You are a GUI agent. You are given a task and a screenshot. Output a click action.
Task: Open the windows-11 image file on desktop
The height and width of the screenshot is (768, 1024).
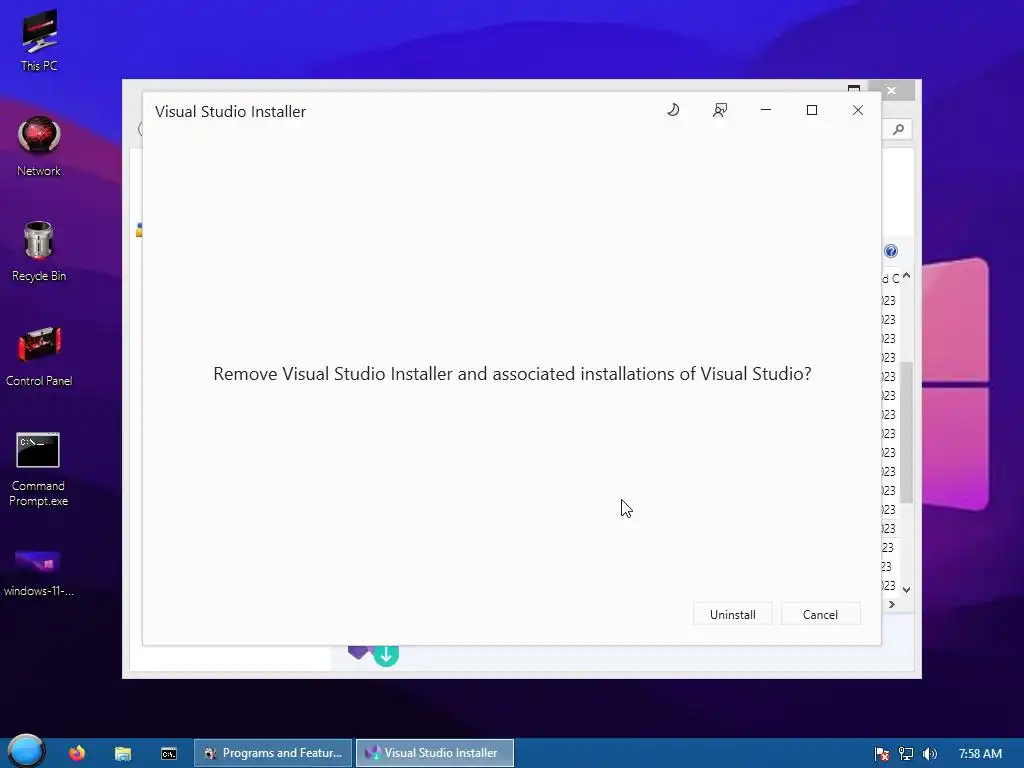point(39,573)
